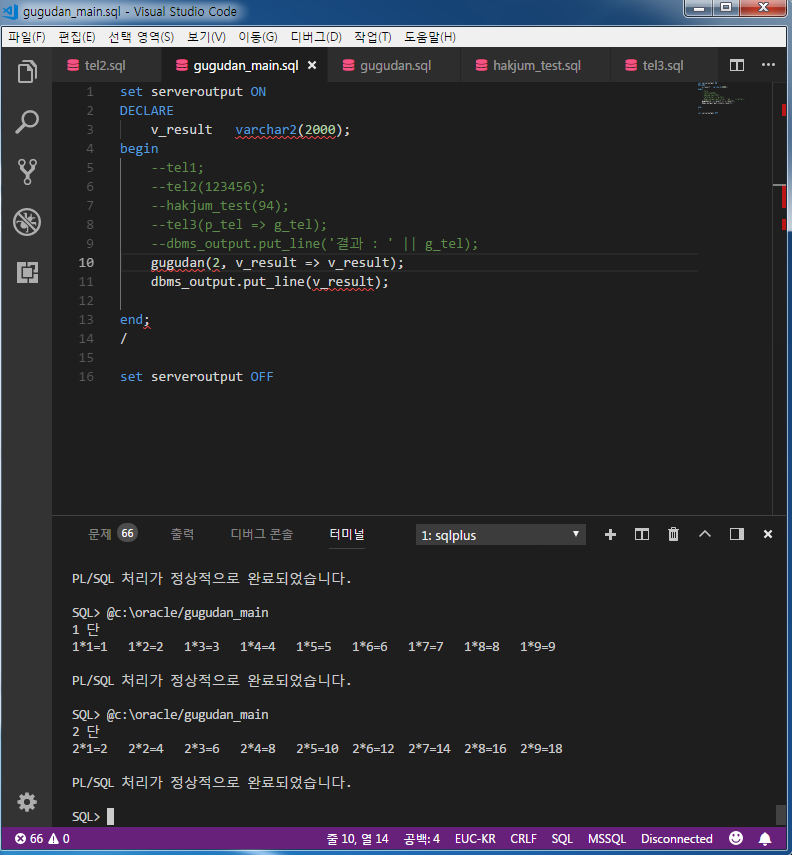Viewport: 792px width, 855px height.
Task: Click the 'begin' keyword on line 4
Action: (139, 149)
